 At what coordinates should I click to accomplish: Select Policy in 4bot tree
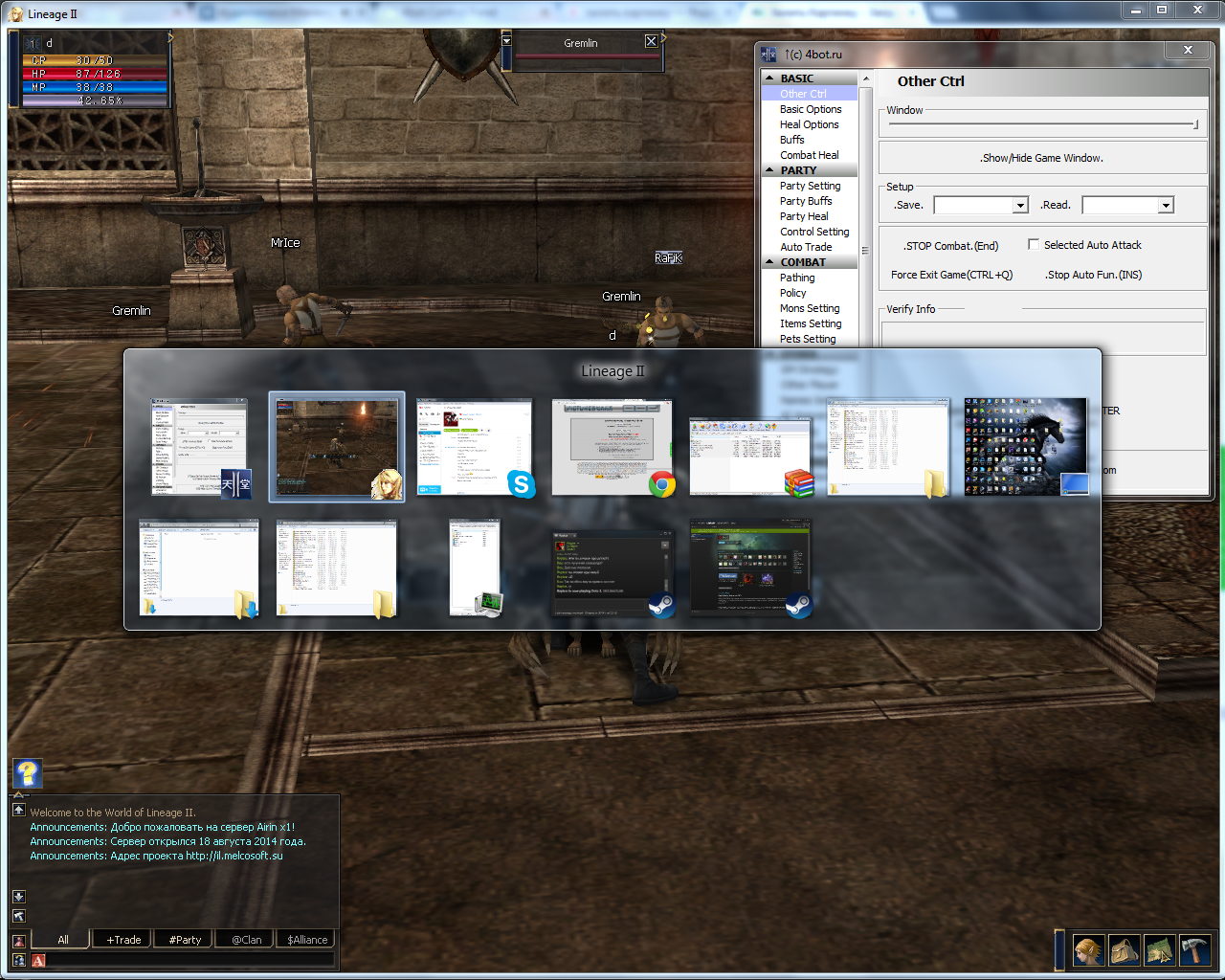click(x=792, y=293)
